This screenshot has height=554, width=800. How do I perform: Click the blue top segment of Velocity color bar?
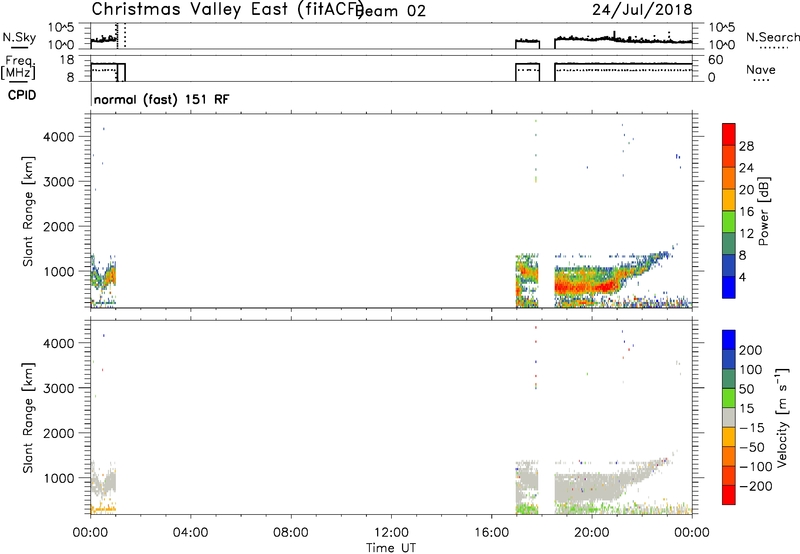point(729,340)
